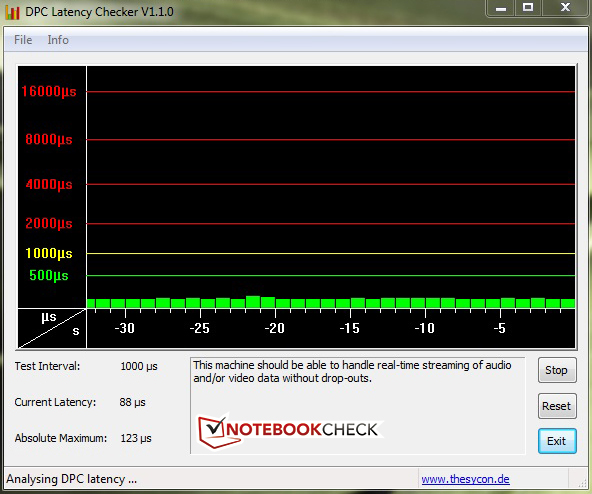
Task: Click the Notebookcheck logo
Action: point(288,430)
